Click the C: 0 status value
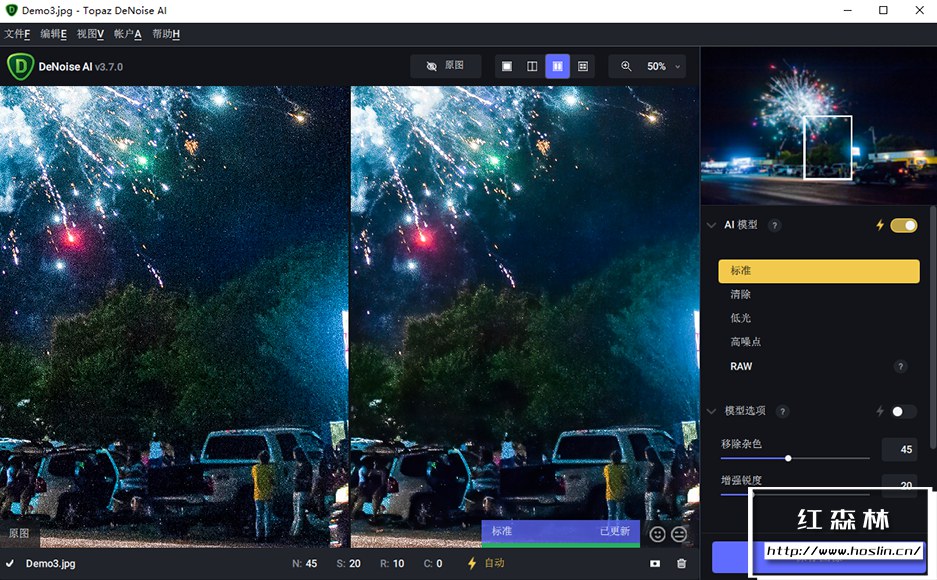The height and width of the screenshot is (580, 937). [433, 563]
